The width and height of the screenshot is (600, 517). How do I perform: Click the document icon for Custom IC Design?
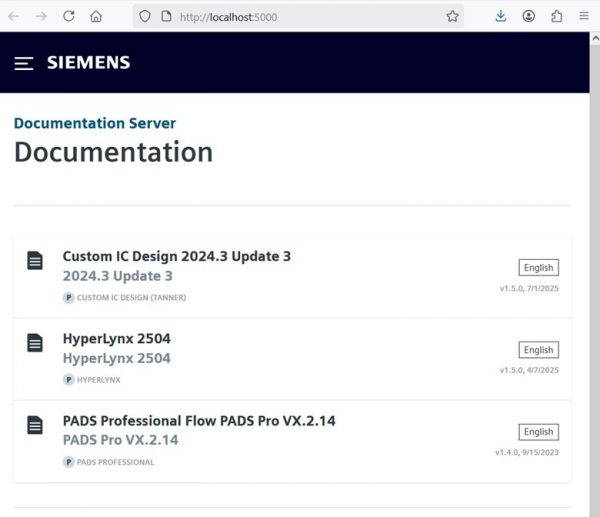click(35, 261)
